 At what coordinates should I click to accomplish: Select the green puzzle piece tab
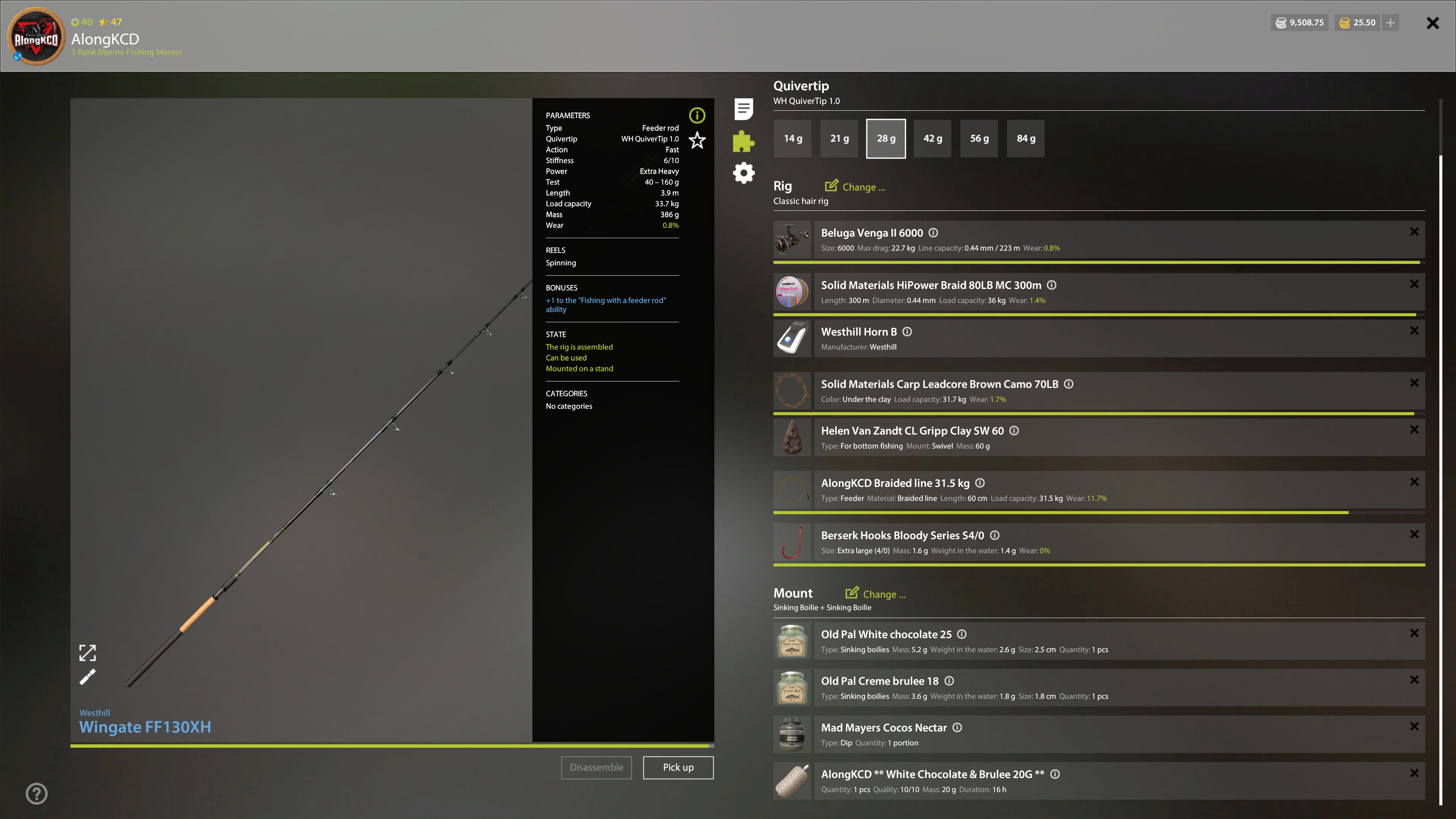coord(743,141)
